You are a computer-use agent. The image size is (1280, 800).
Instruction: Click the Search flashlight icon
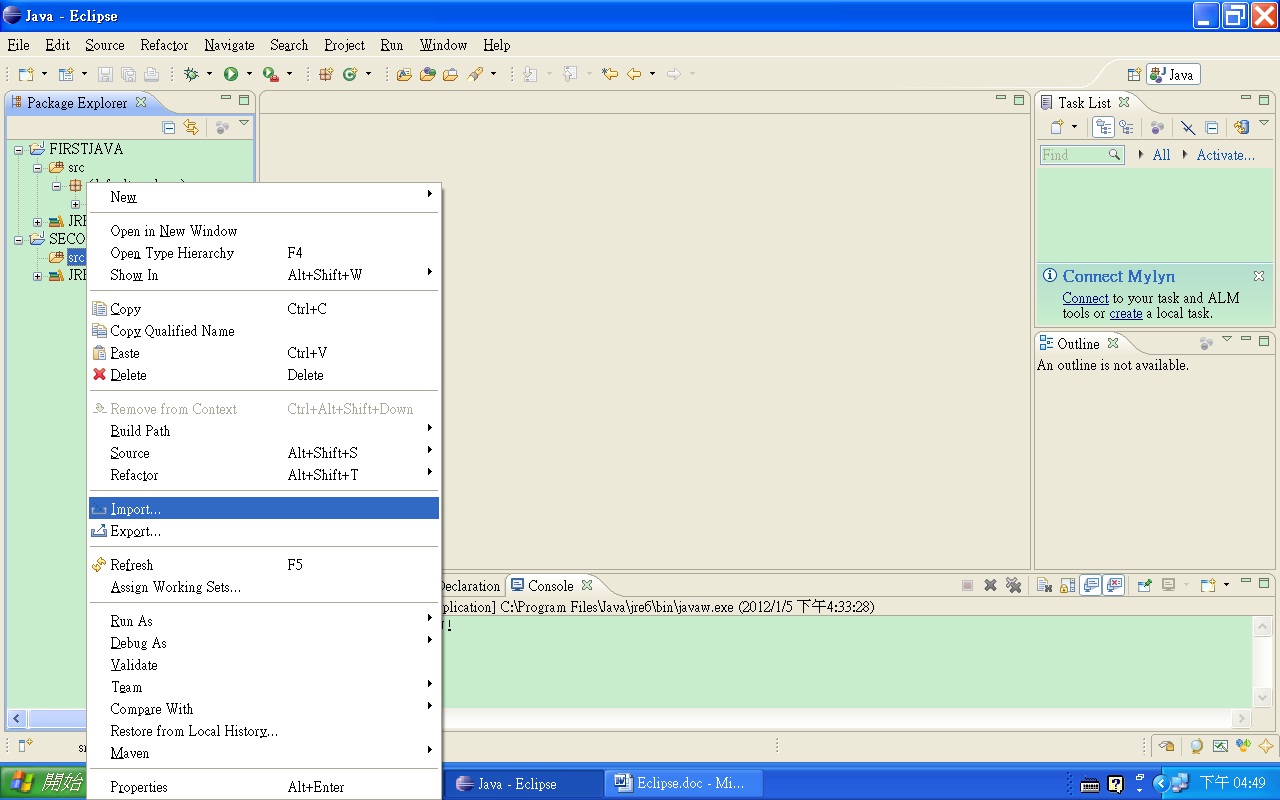click(475, 74)
